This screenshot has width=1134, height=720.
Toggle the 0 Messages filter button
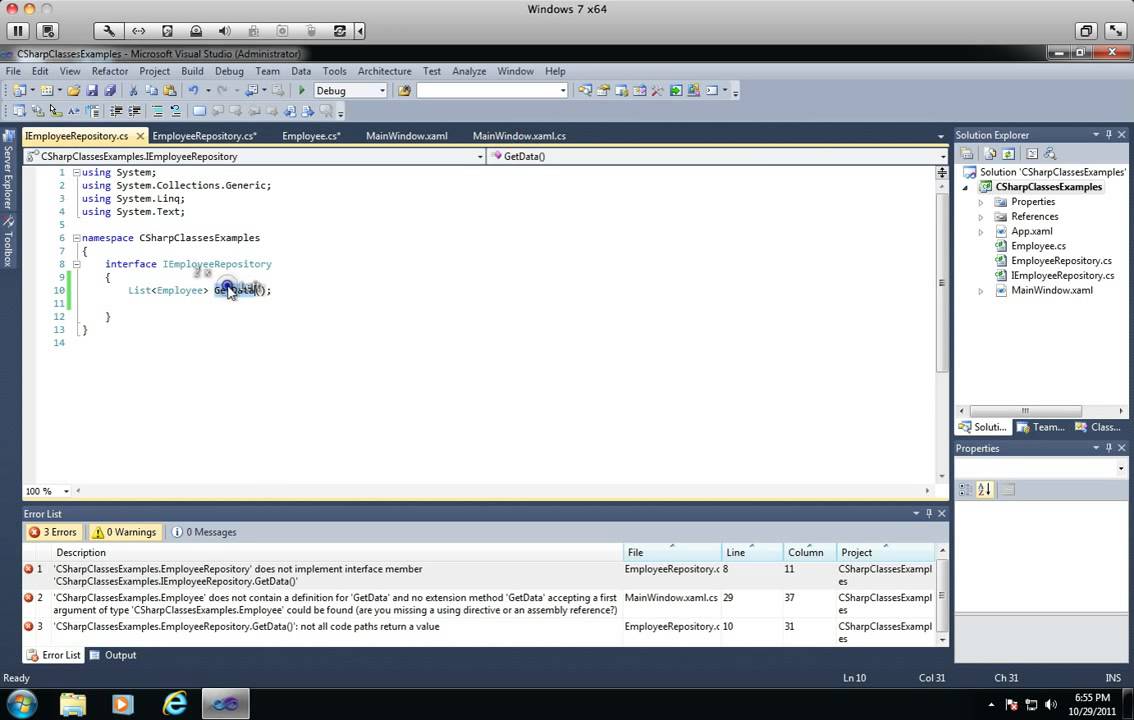point(204,532)
